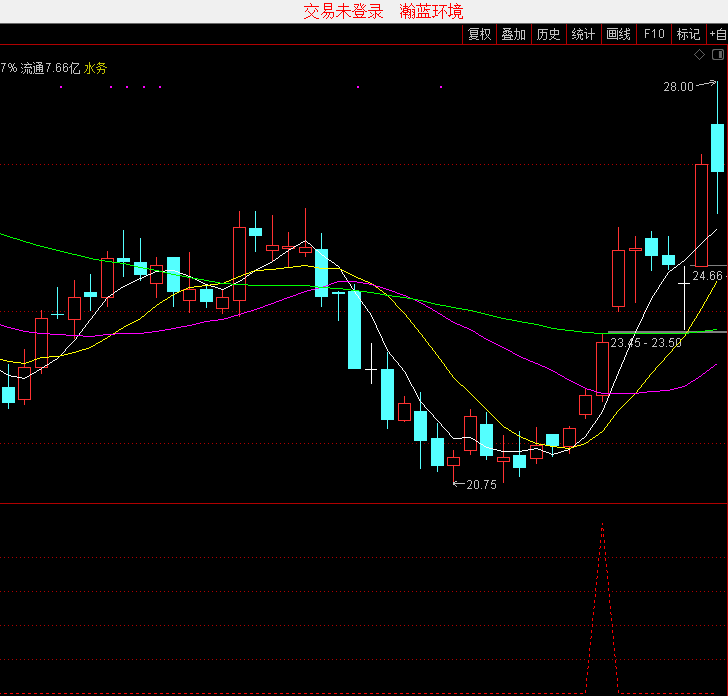Click the diamond icon above the chart
This screenshot has height=696, width=728.
tap(700, 55)
